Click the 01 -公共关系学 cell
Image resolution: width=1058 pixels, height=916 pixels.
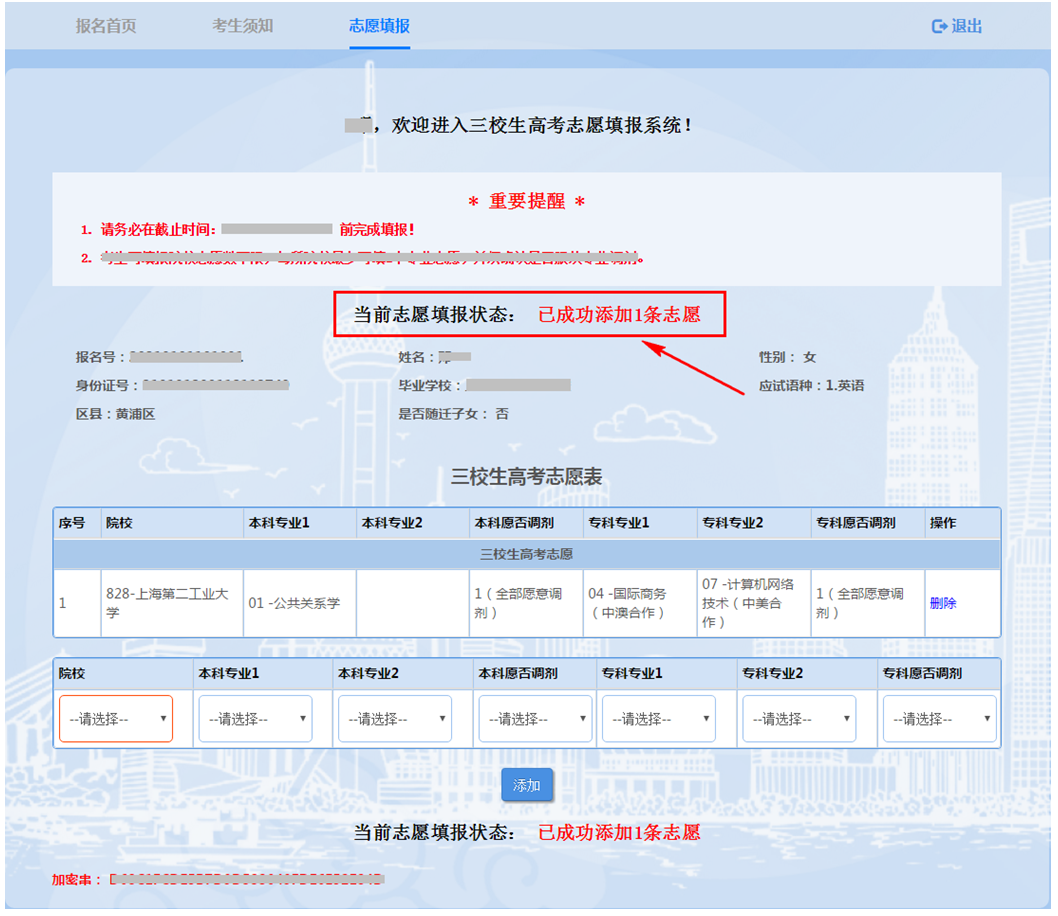pyautogui.click(x=300, y=603)
